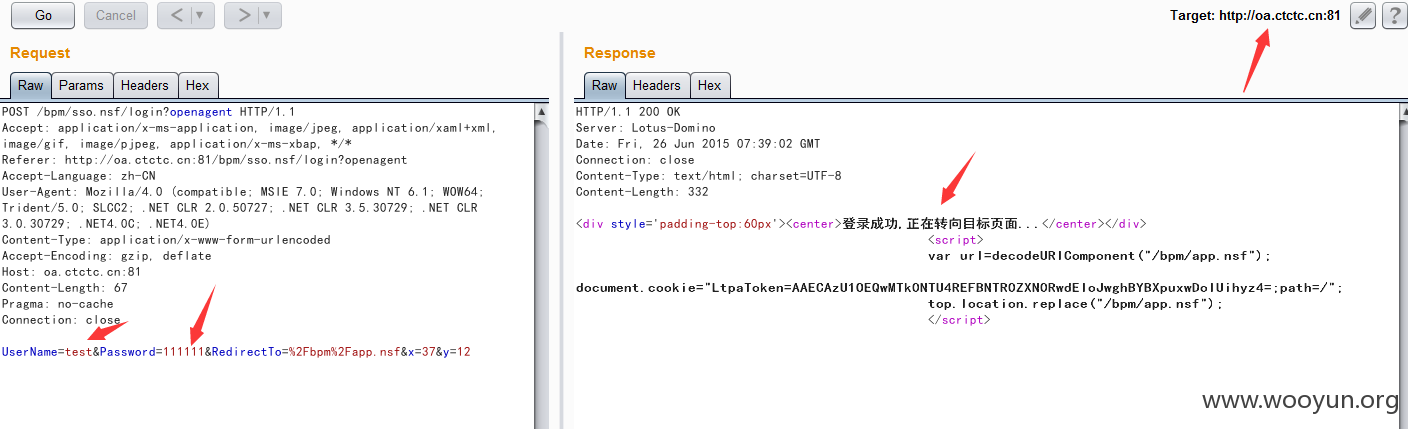
Task: Click the Response heading label
Action: coord(620,53)
